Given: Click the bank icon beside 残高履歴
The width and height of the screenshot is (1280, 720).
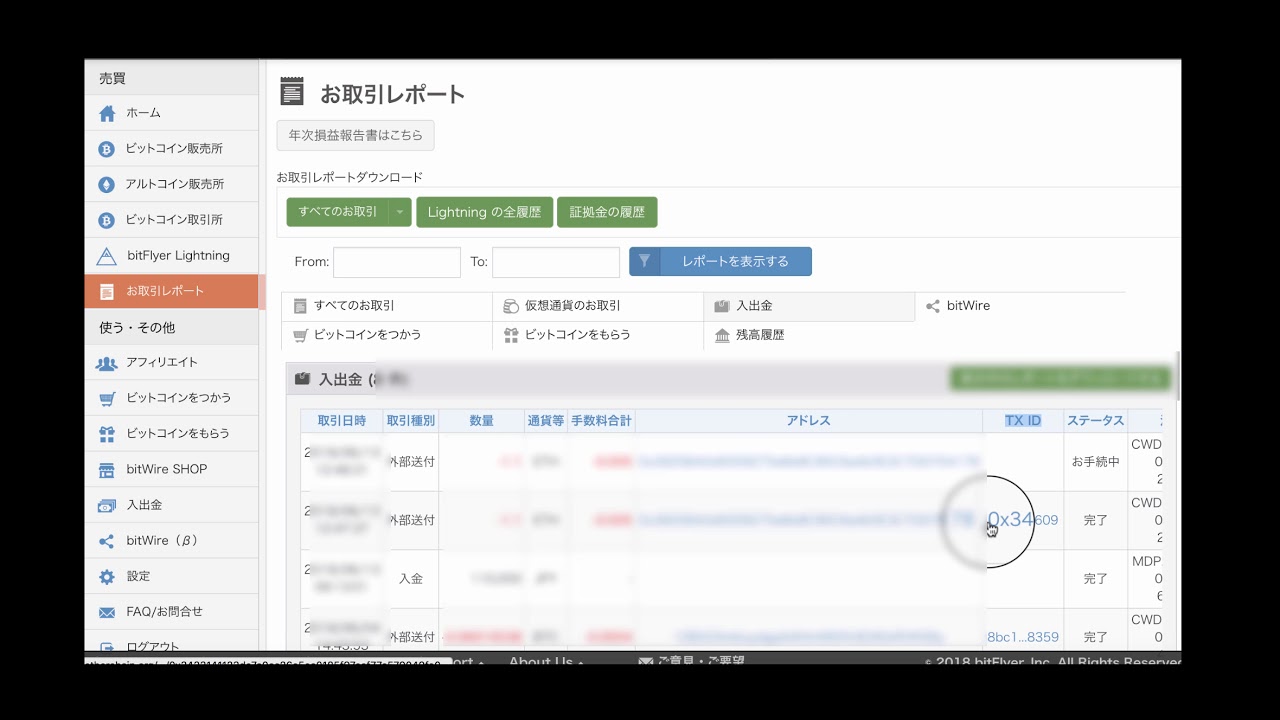Looking at the screenshot, I should tap(722, 336).
